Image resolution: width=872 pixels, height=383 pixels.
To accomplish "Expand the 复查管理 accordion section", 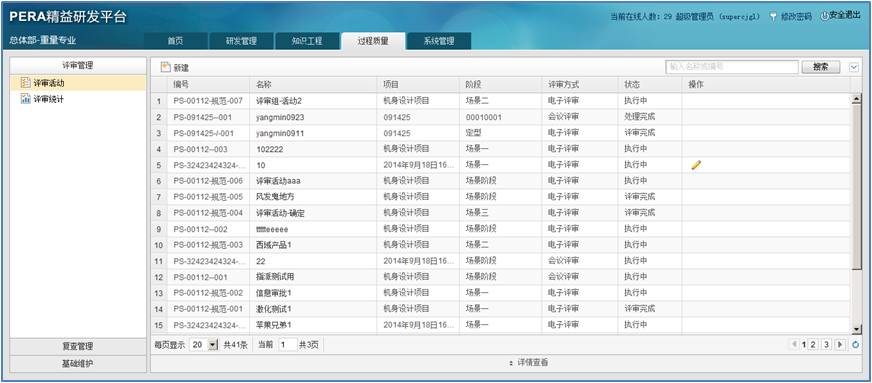I will click(78, 346).
